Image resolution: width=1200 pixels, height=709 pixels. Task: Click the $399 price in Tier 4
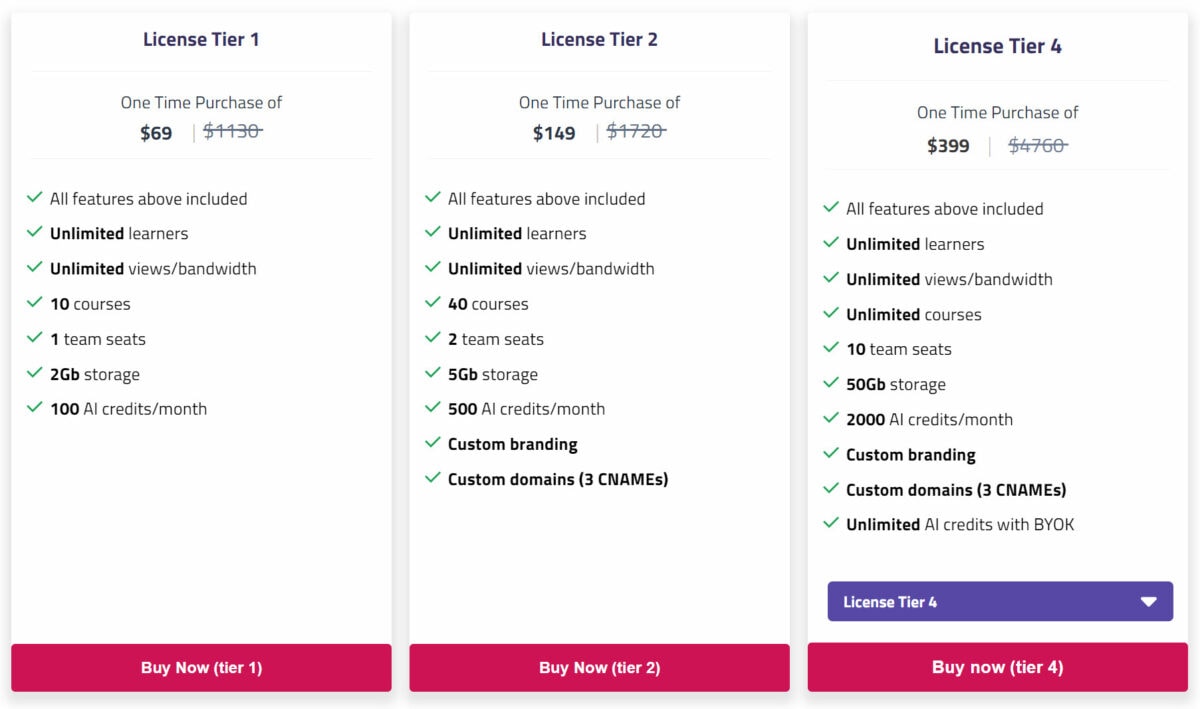(x=948, y=145)
